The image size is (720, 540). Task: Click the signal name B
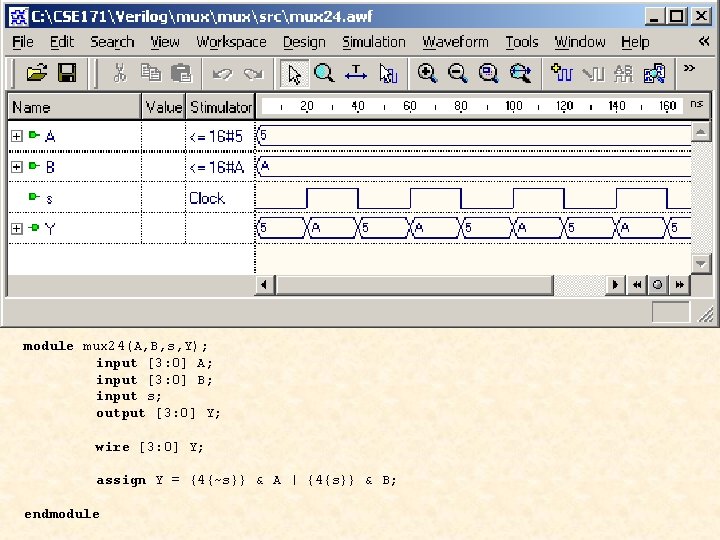(x=50, y=167)
